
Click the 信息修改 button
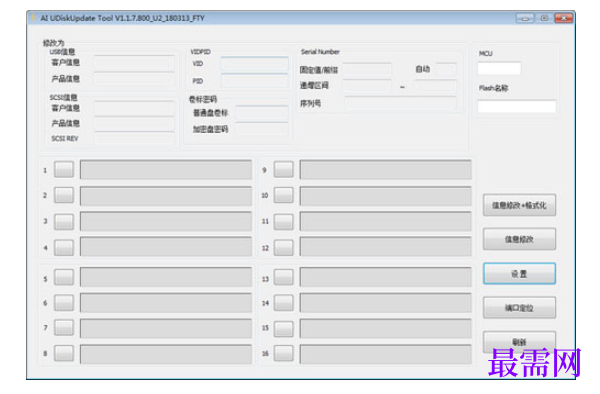tap(519, 239)
